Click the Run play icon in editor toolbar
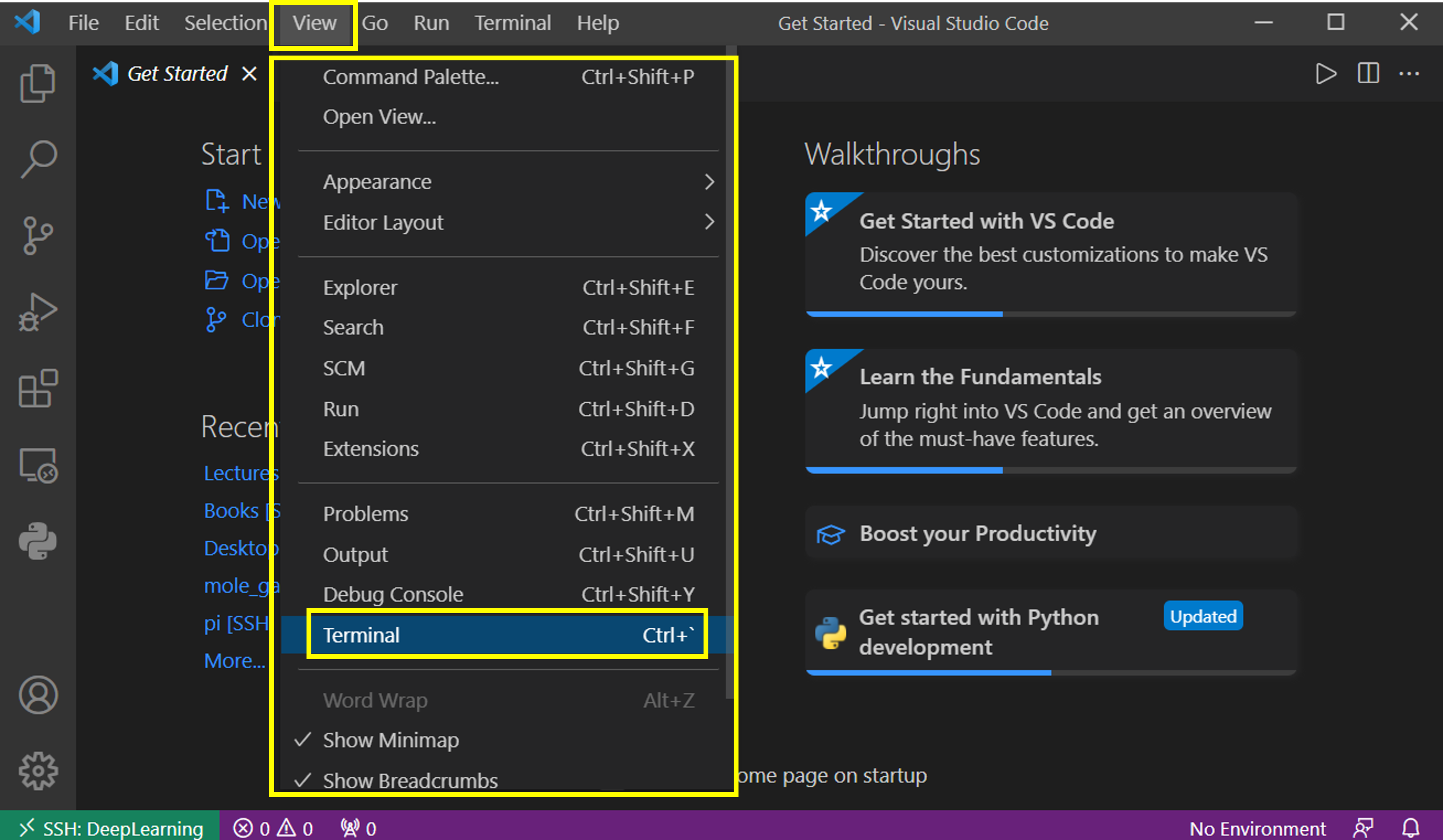1443x840 pixels. click(x=1326, y=74)
